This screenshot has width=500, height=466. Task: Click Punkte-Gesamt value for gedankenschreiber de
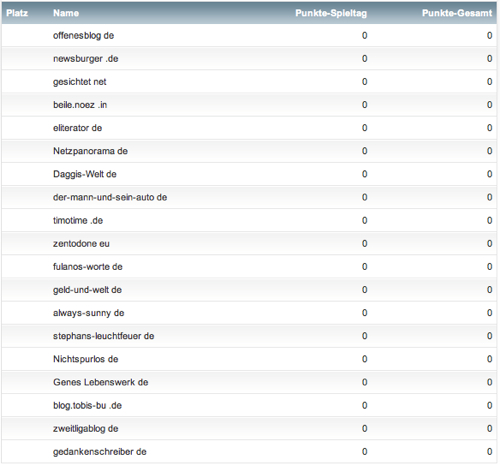click(489, 452)
